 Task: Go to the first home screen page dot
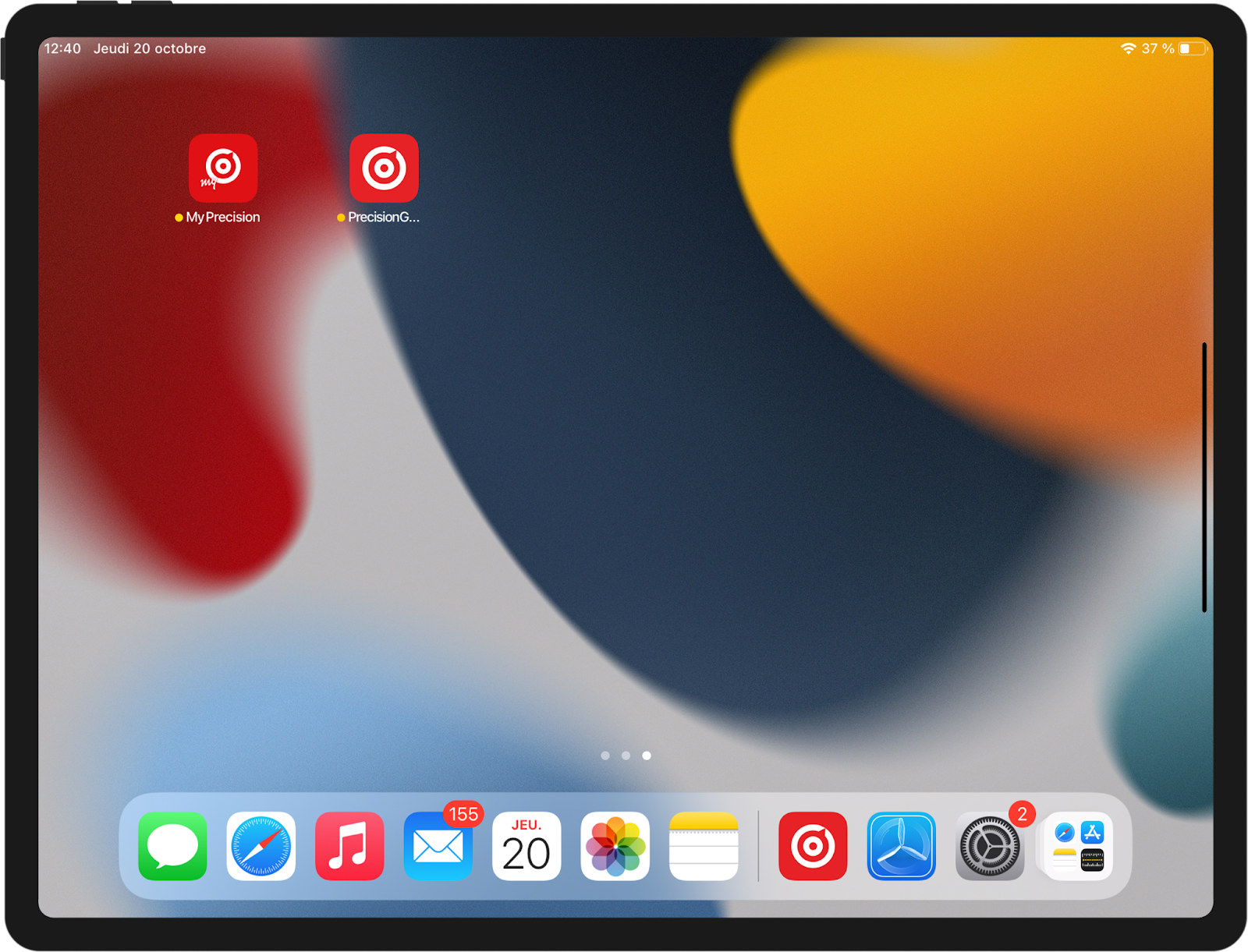click(x=605, y=756)
